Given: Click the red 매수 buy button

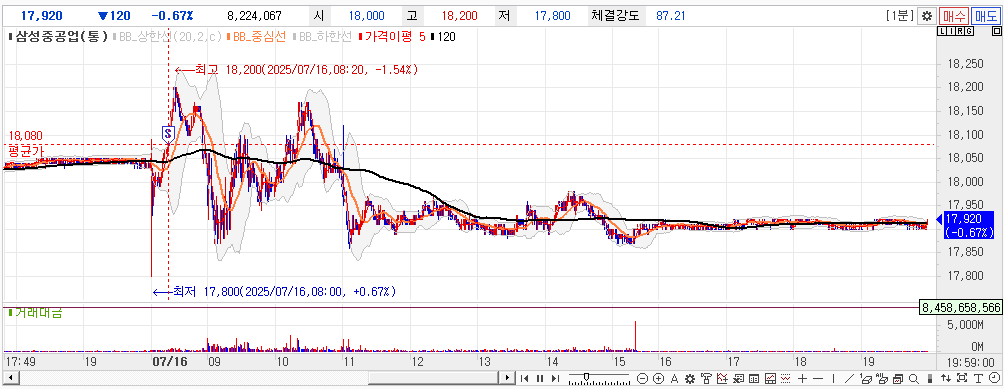Looking at the screenshot, I should pyautogui.click(x=954, y=16).
